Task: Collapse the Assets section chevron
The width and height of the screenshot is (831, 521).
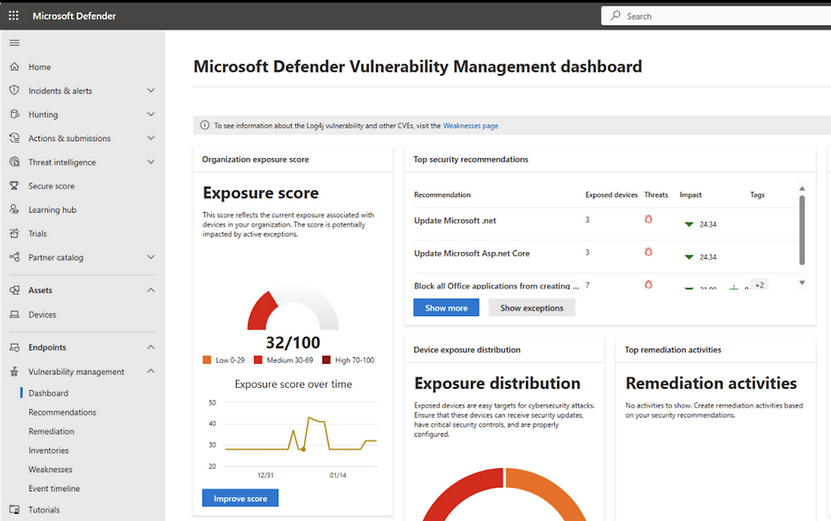Action: coord(151,290)
